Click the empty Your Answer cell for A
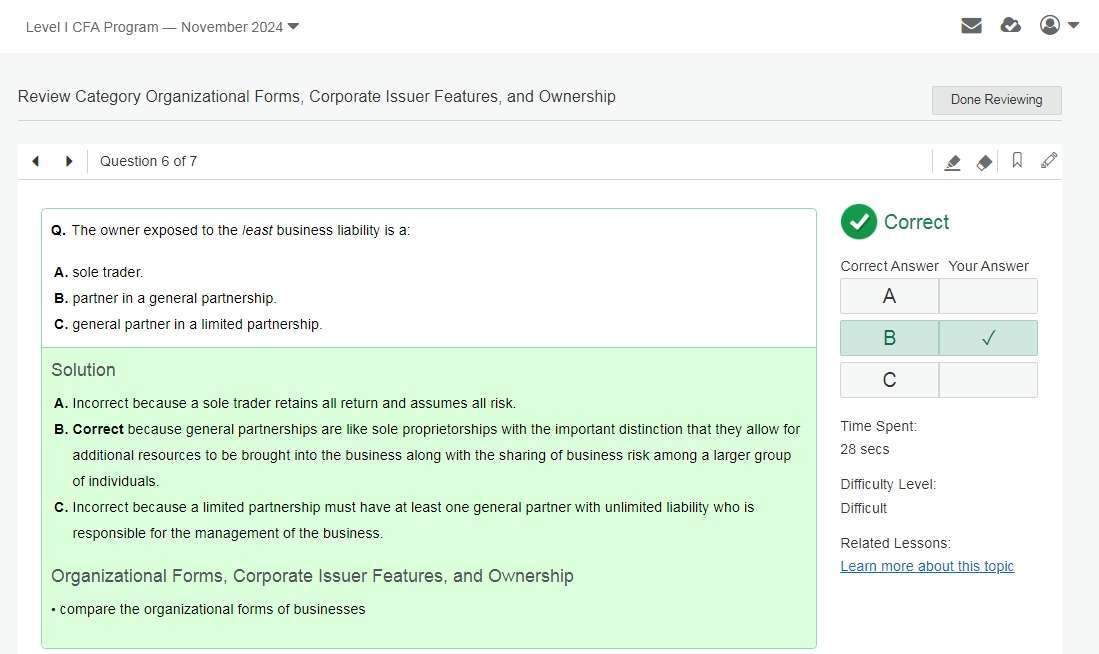This screenshot has height=654, width=1099. [x=988, y=296]
